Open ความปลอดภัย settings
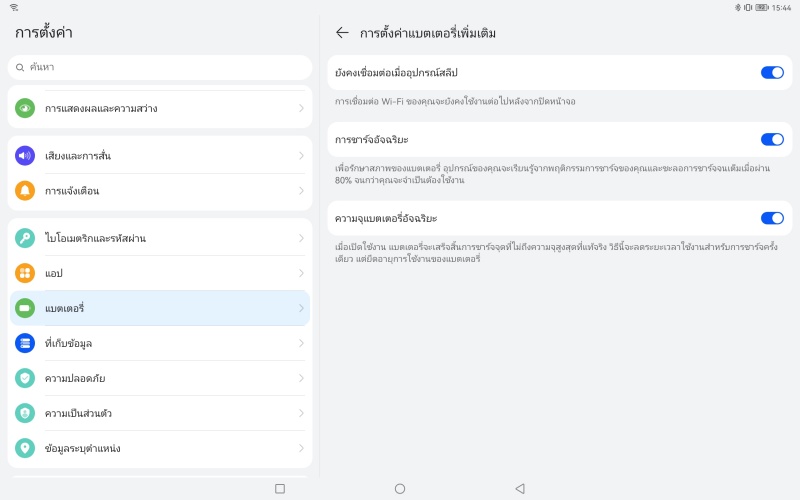Screen dimensions: 800x500 pyautogui.click(x=160, y=378)
